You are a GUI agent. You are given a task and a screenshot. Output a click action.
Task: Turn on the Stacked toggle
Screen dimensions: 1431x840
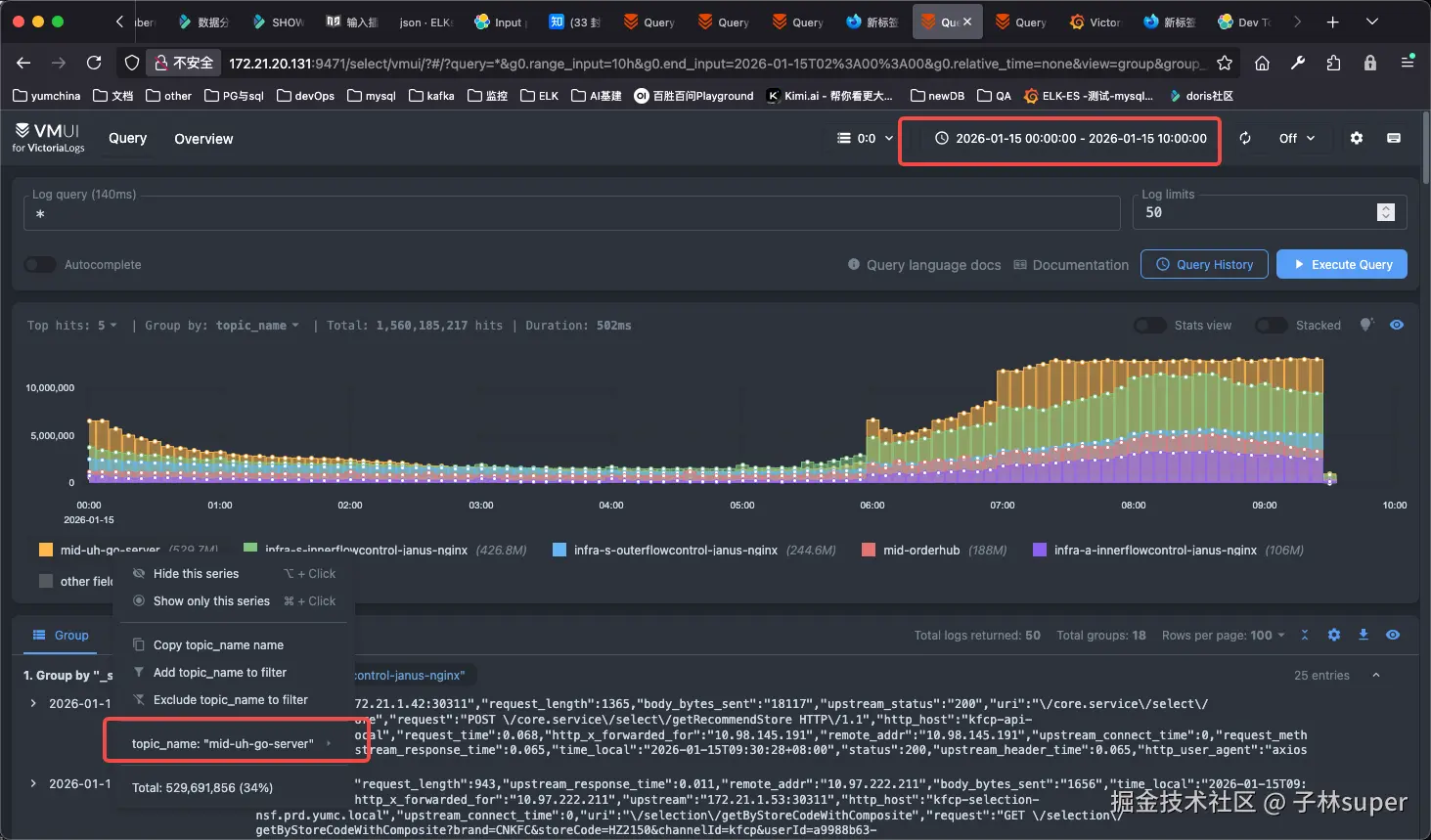pyautogui.click(x=1271, y=326)
